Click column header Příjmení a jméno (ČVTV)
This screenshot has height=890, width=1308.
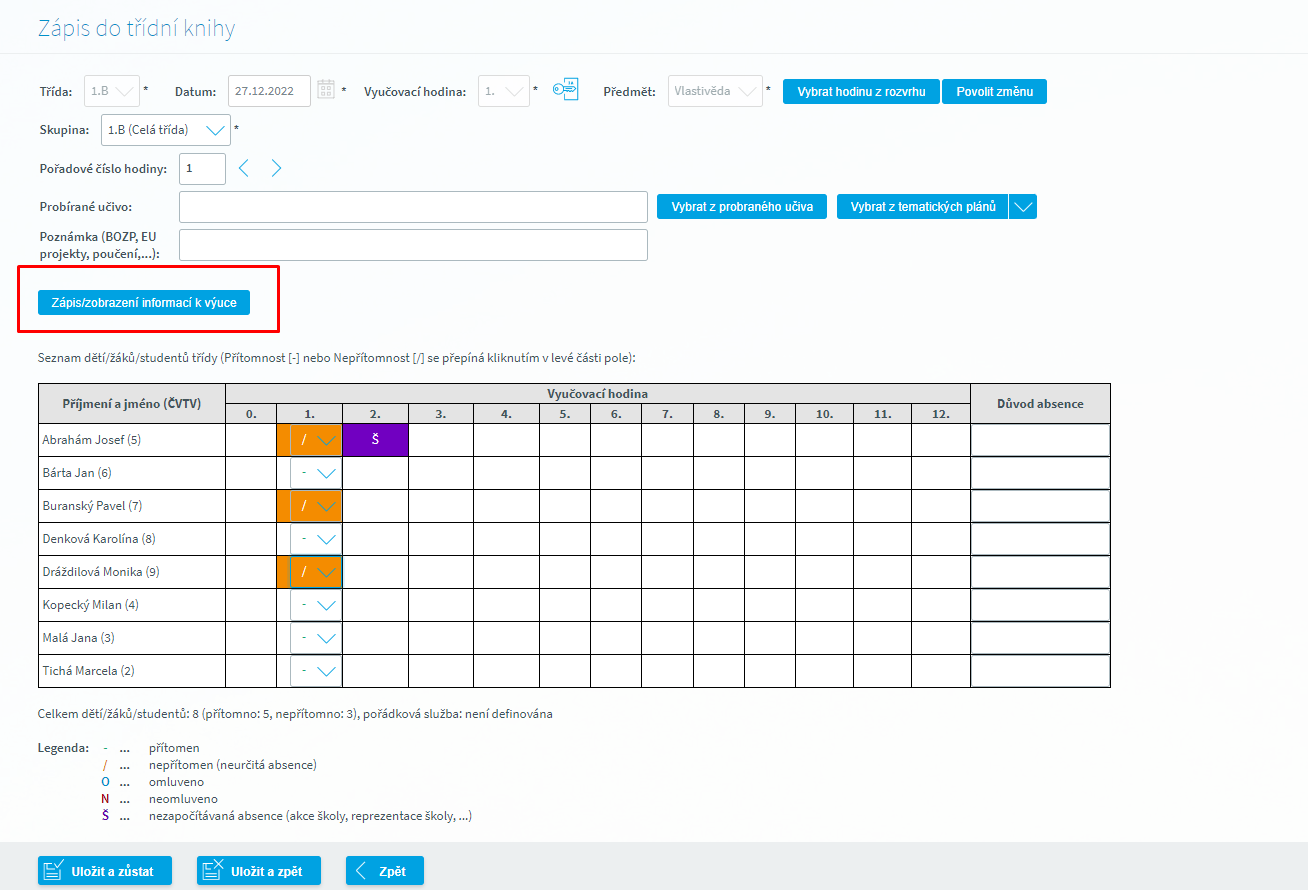point(132,403)
